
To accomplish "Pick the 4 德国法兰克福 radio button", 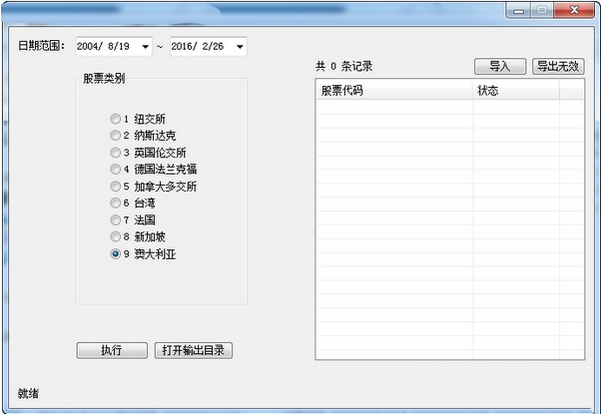I will pos(116,170).
